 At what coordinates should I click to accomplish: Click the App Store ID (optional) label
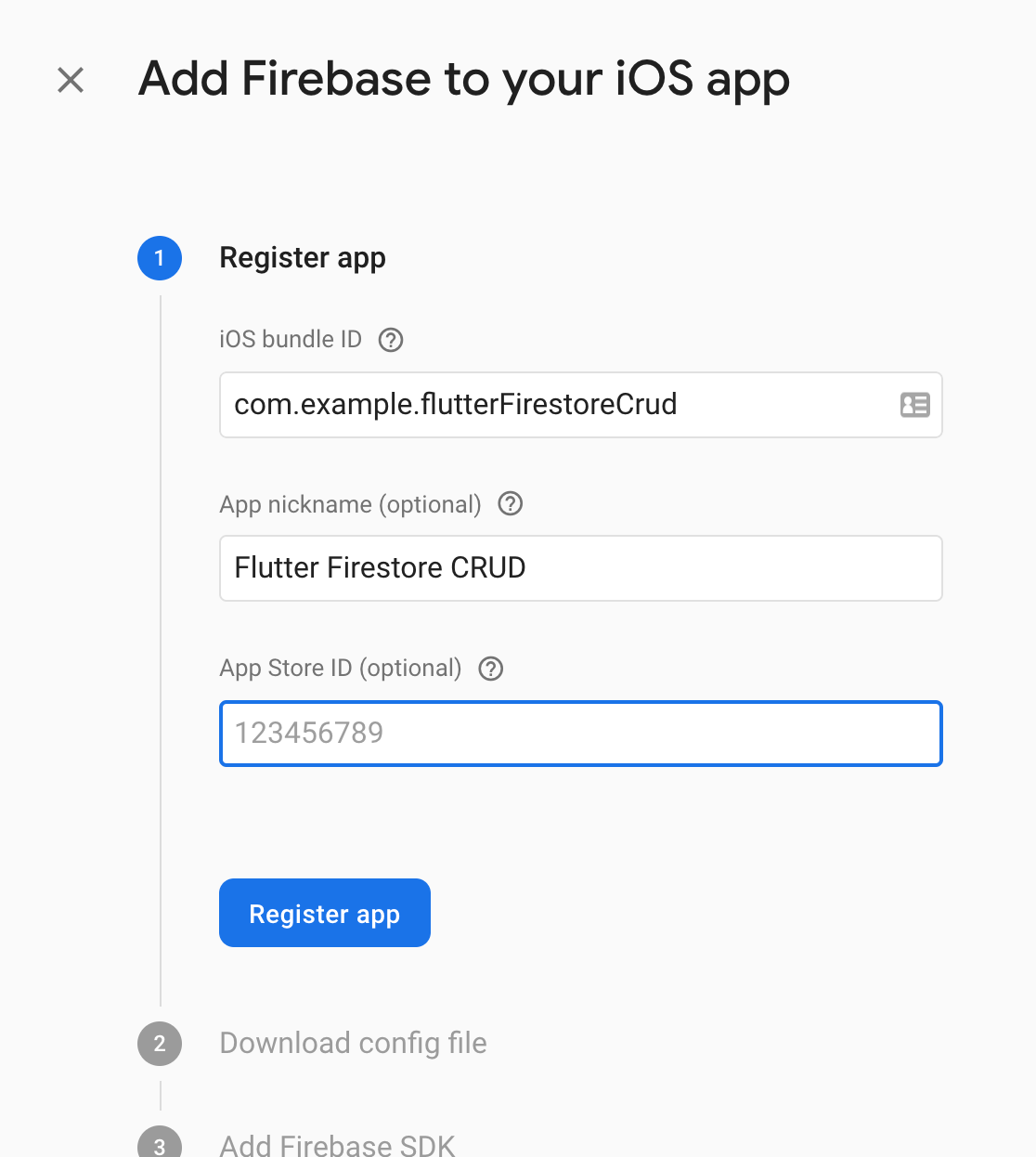click(340, 669)
